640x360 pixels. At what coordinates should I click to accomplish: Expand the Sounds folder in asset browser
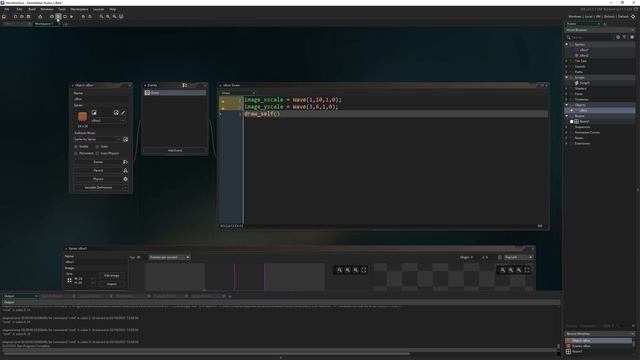[x=567, y=67]
